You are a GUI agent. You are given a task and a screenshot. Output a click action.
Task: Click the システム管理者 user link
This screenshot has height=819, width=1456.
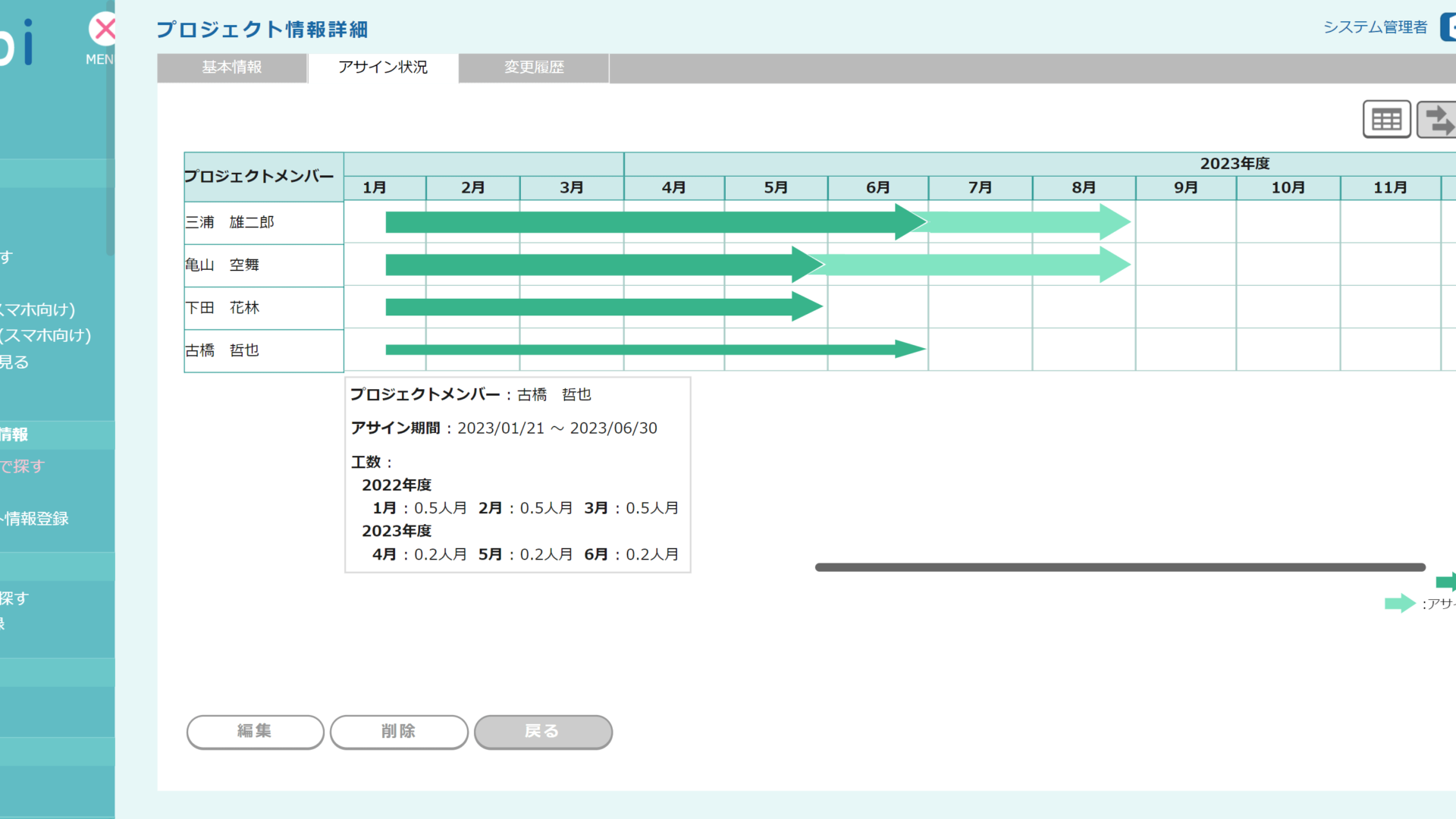(x=1375, y=27)
